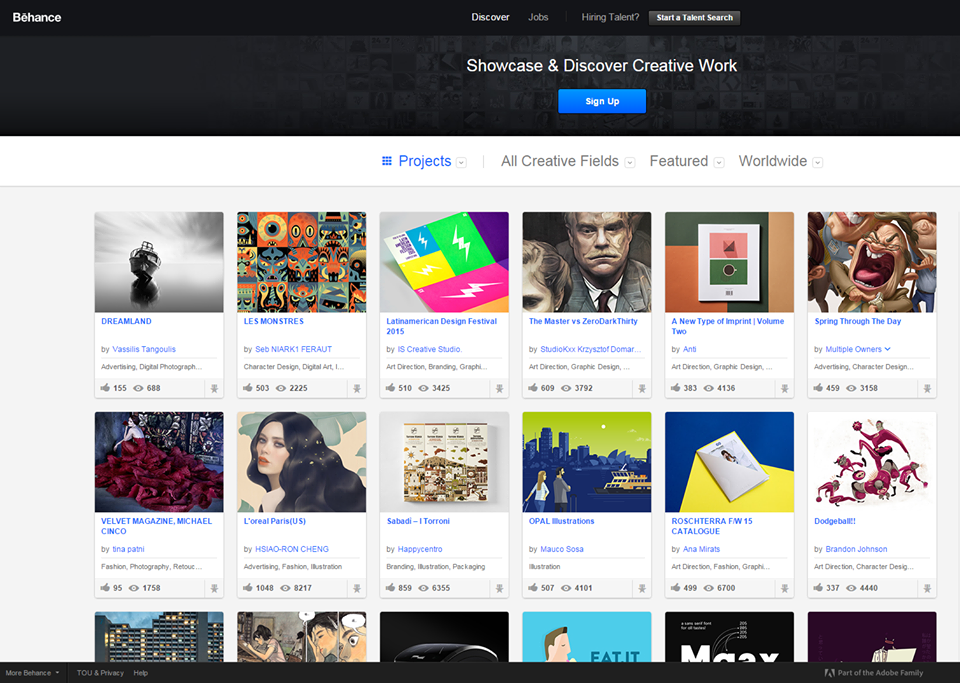Go to the Jobs nav item
This screenshot has width=960, height=683.
(538, 17)
